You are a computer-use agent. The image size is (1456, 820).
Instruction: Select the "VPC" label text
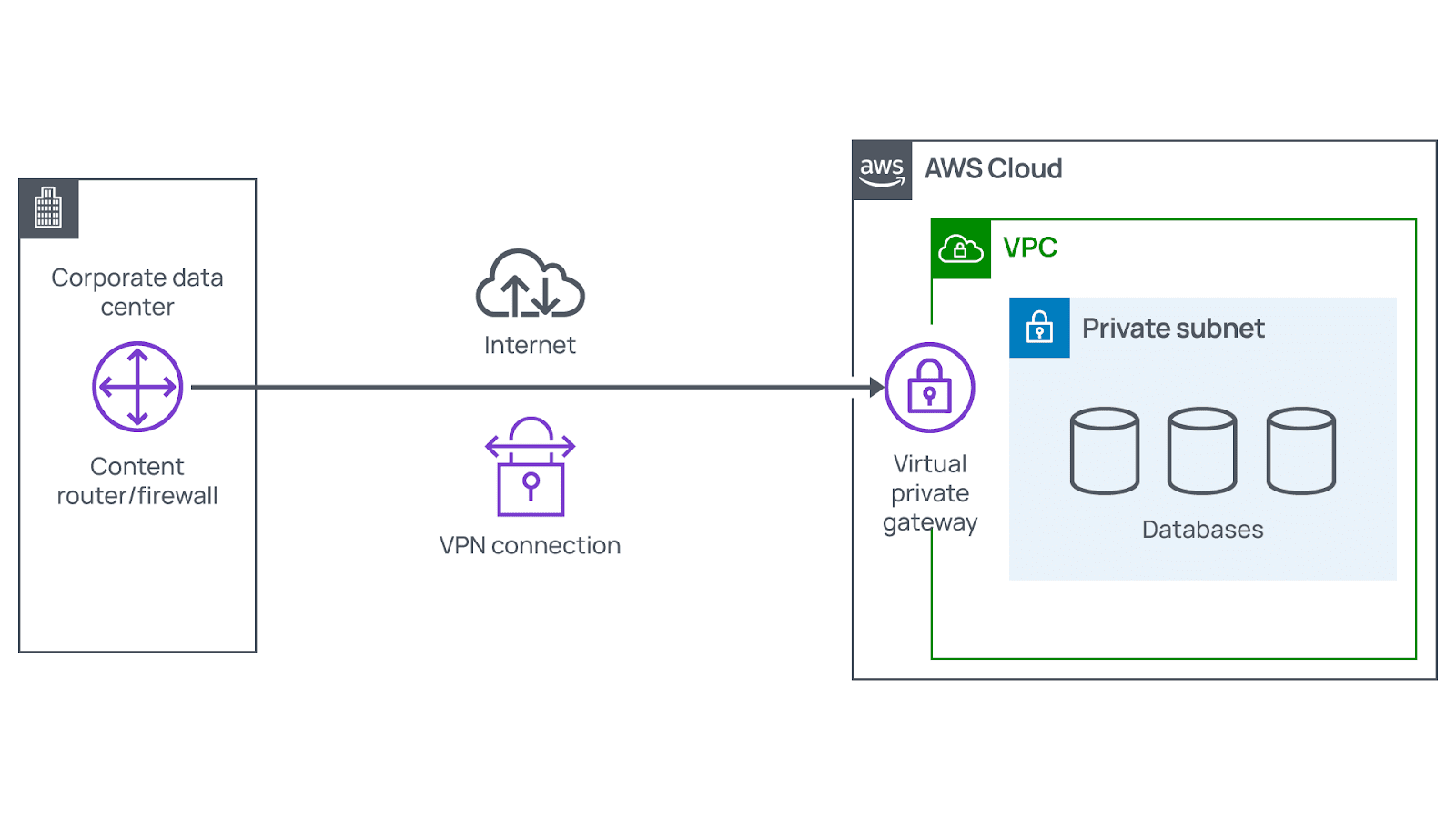click(x=1029, y=248)
